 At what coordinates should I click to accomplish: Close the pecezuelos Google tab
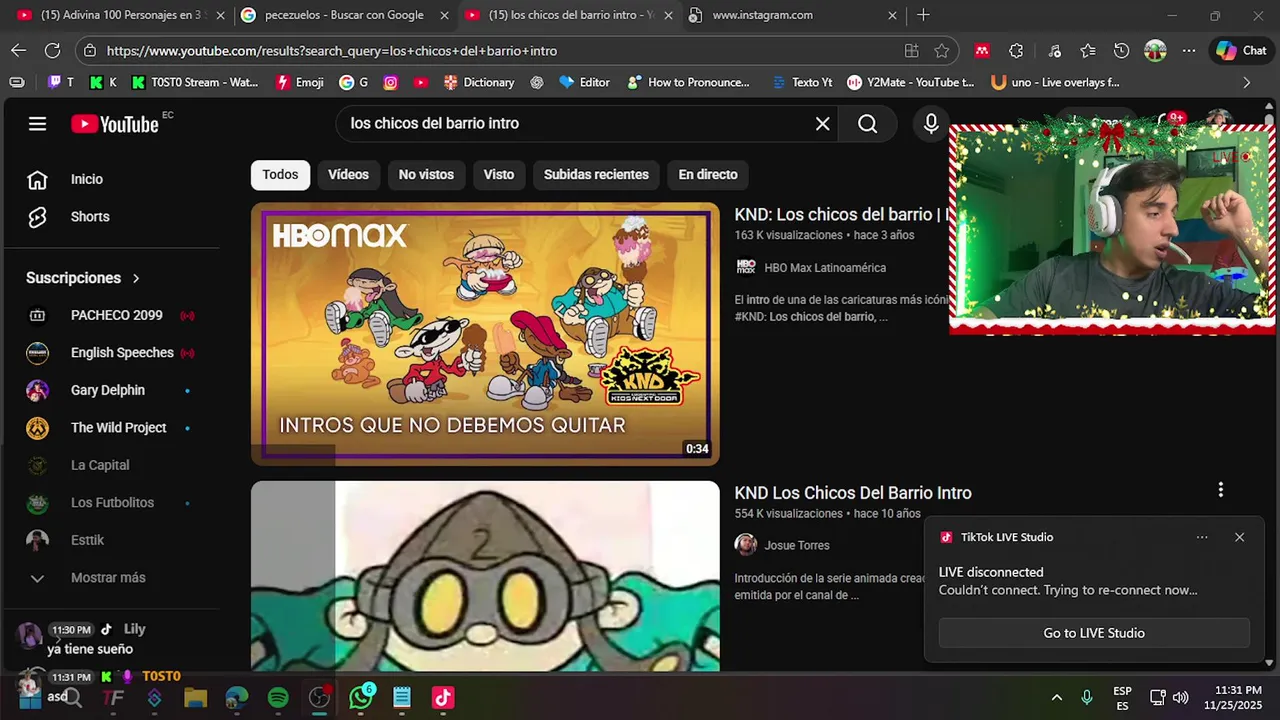point(444,15)
